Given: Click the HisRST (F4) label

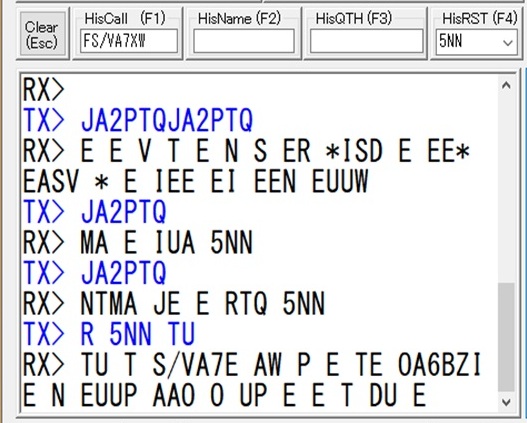Looking at the screenshot, I should tap(480, 18).
